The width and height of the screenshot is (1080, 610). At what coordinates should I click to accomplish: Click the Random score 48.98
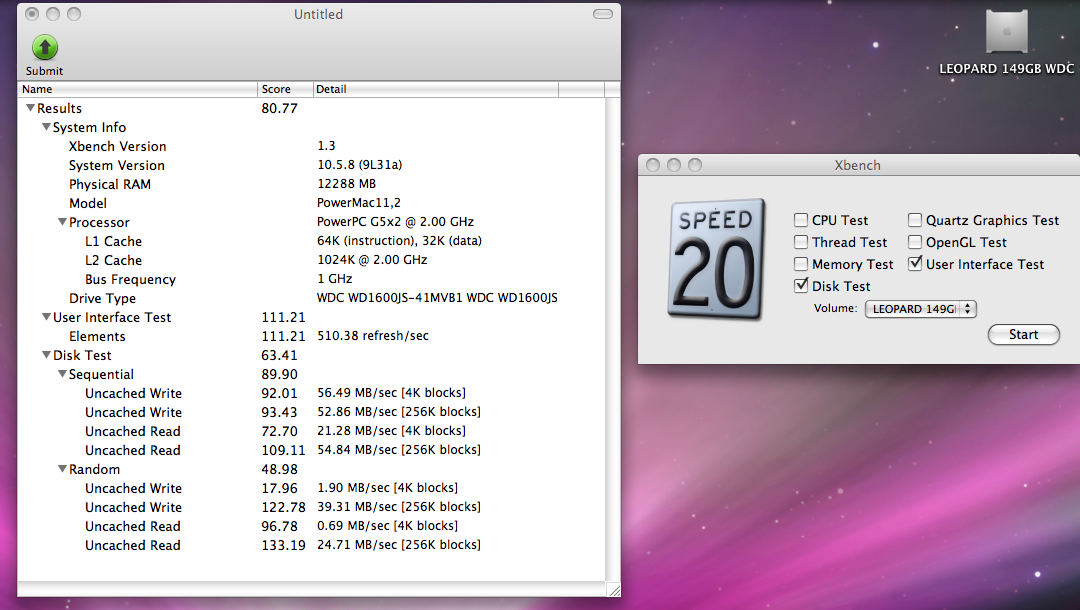(x=280, y=469)
